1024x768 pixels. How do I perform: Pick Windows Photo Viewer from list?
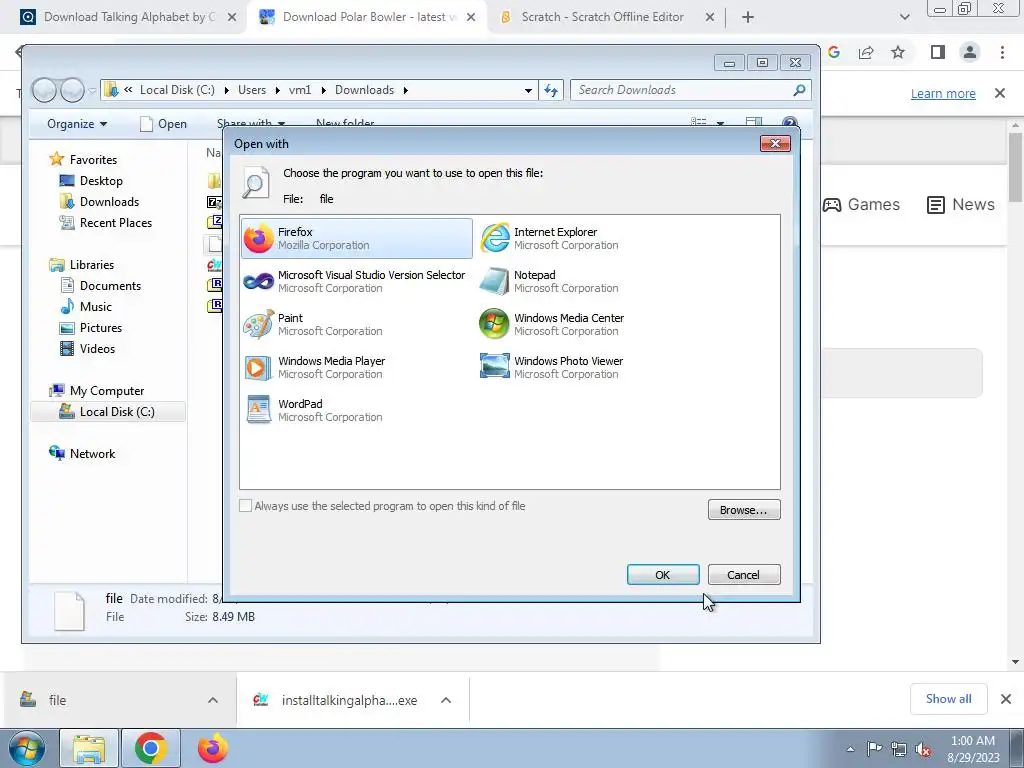(x=552, y=368)
